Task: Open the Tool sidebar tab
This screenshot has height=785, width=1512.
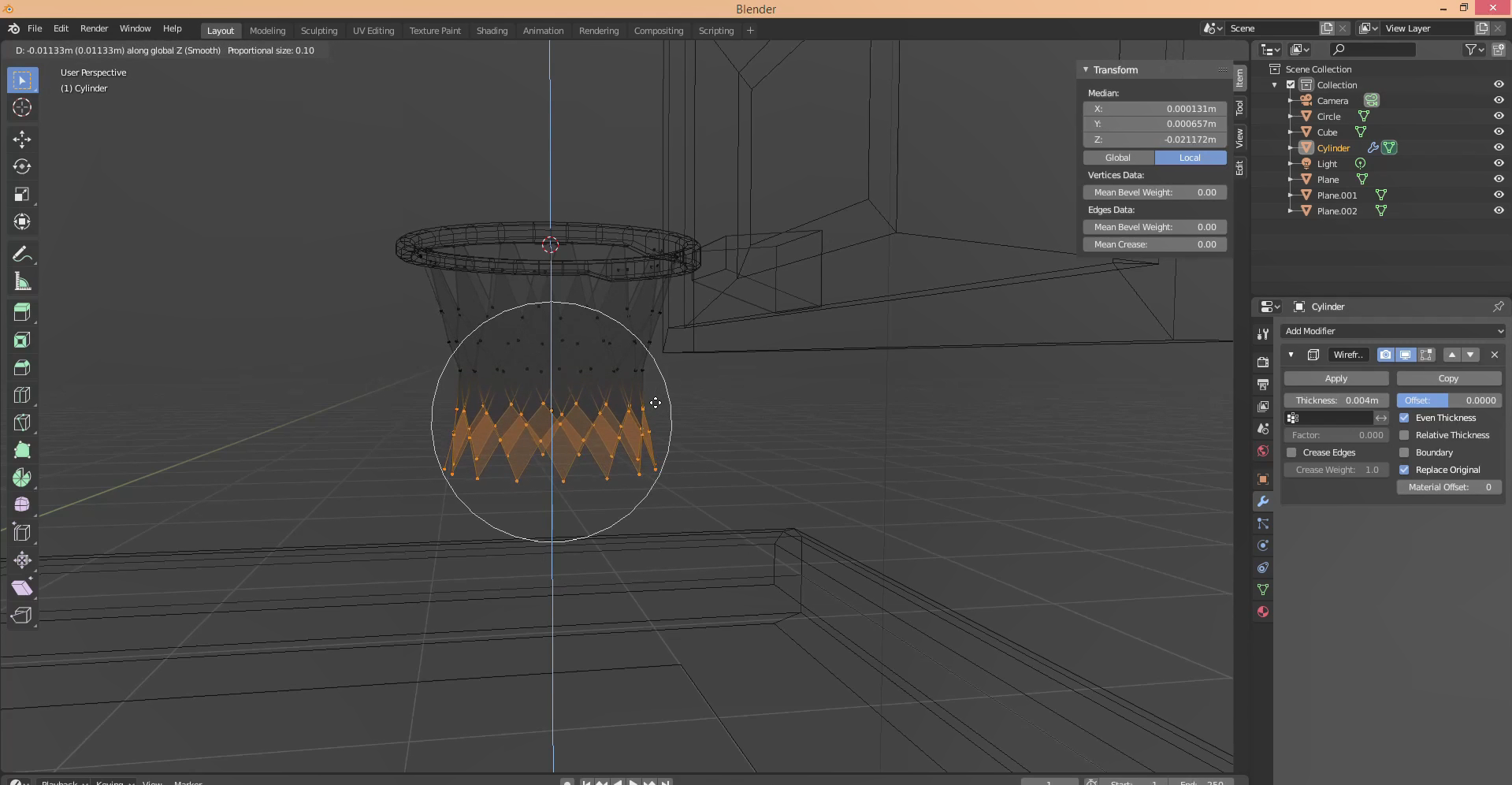Action: point(1239,107)
